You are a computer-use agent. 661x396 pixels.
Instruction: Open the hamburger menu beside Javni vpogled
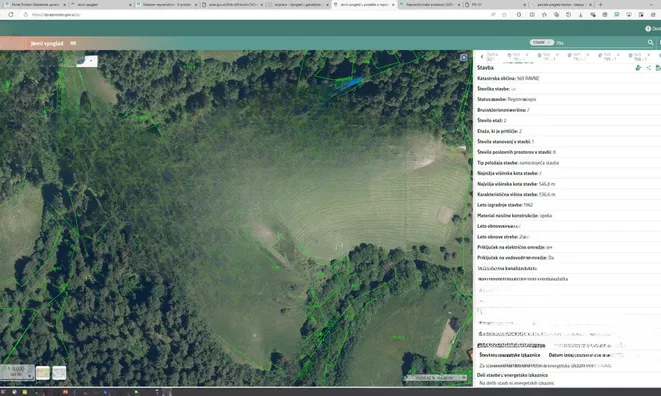(x=73, y=43)
